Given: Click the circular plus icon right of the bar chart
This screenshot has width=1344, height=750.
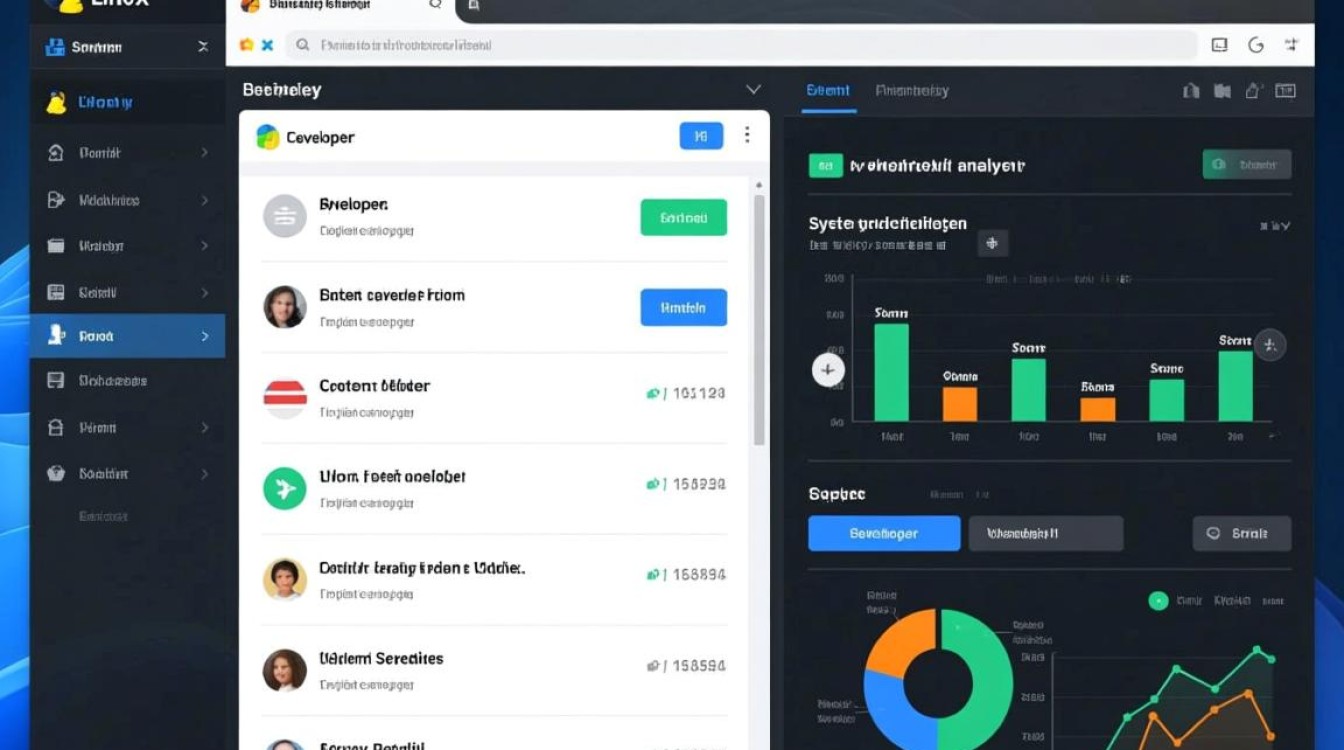Looking at the screenshot, I should click(x=1269, y=346).
